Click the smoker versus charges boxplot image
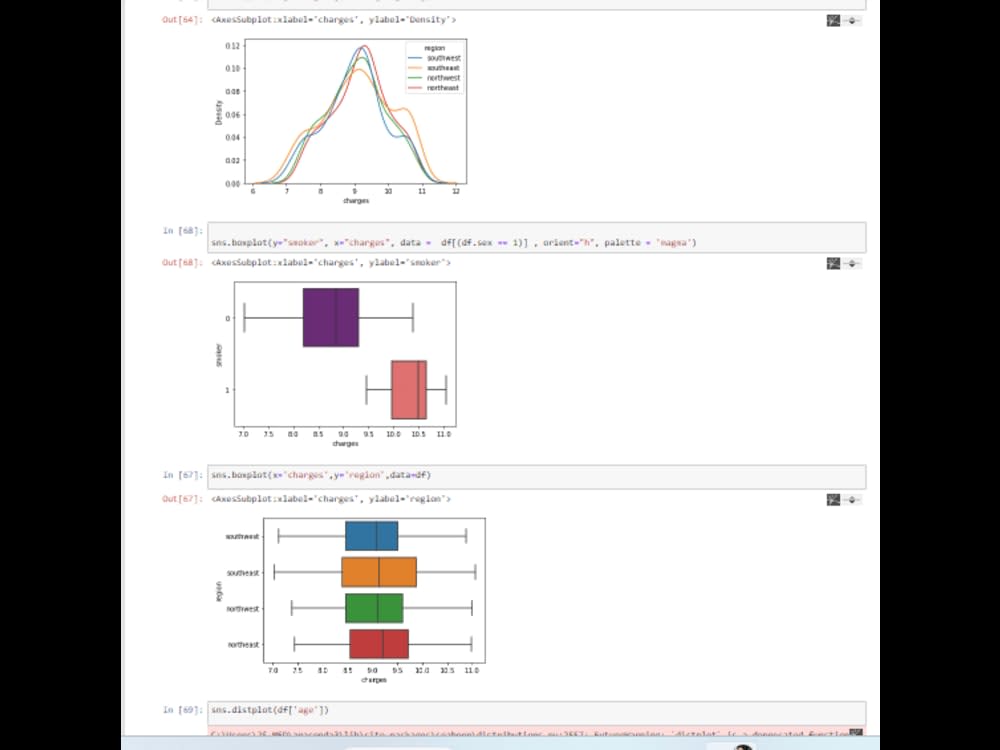The width and height of the screenshot is (1000, 750). pos(336,364)
